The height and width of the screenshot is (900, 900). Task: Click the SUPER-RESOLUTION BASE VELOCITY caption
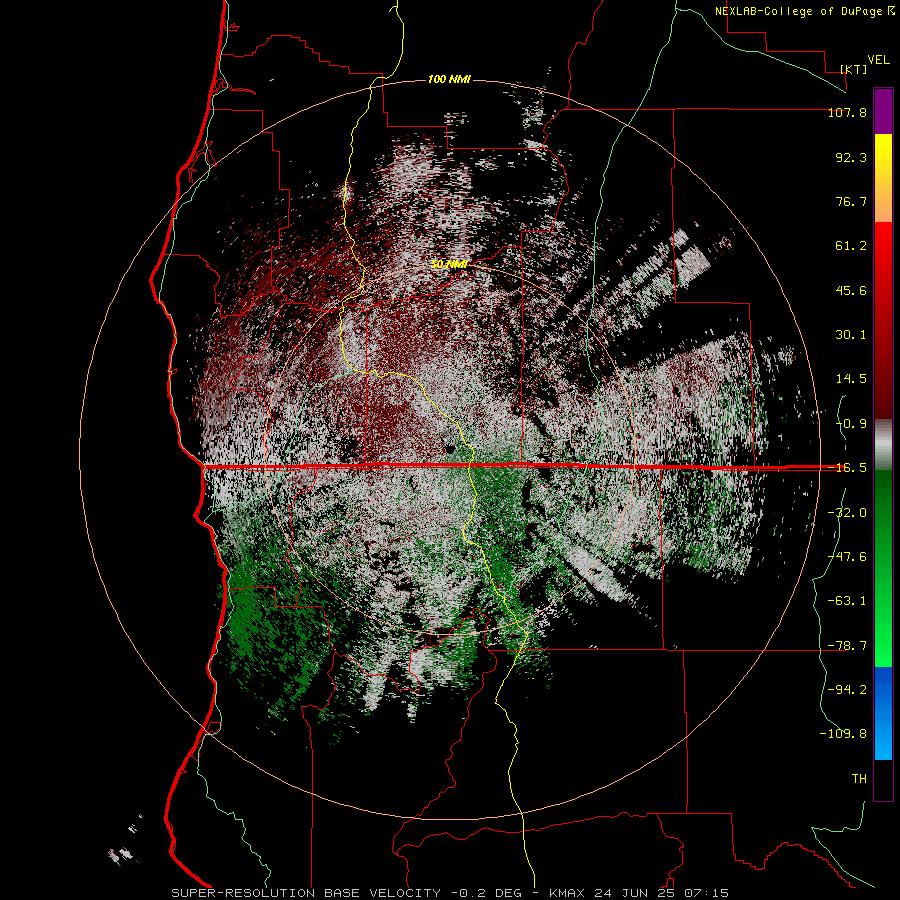306,893
